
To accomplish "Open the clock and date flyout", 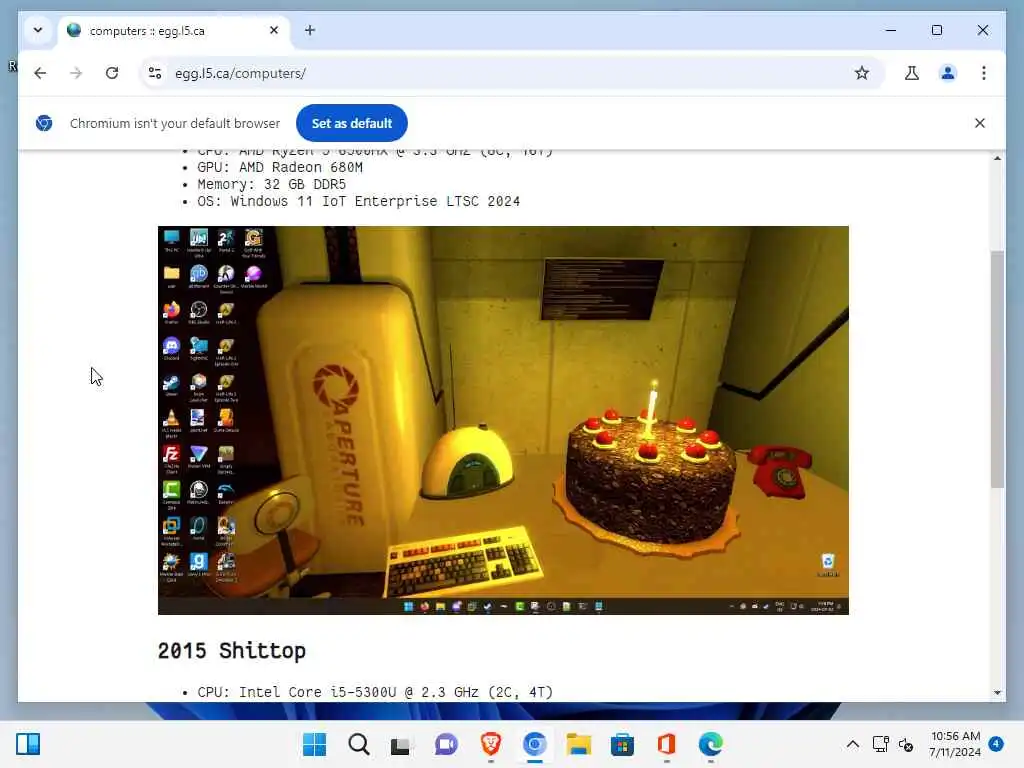I will [x=954, y=744].
